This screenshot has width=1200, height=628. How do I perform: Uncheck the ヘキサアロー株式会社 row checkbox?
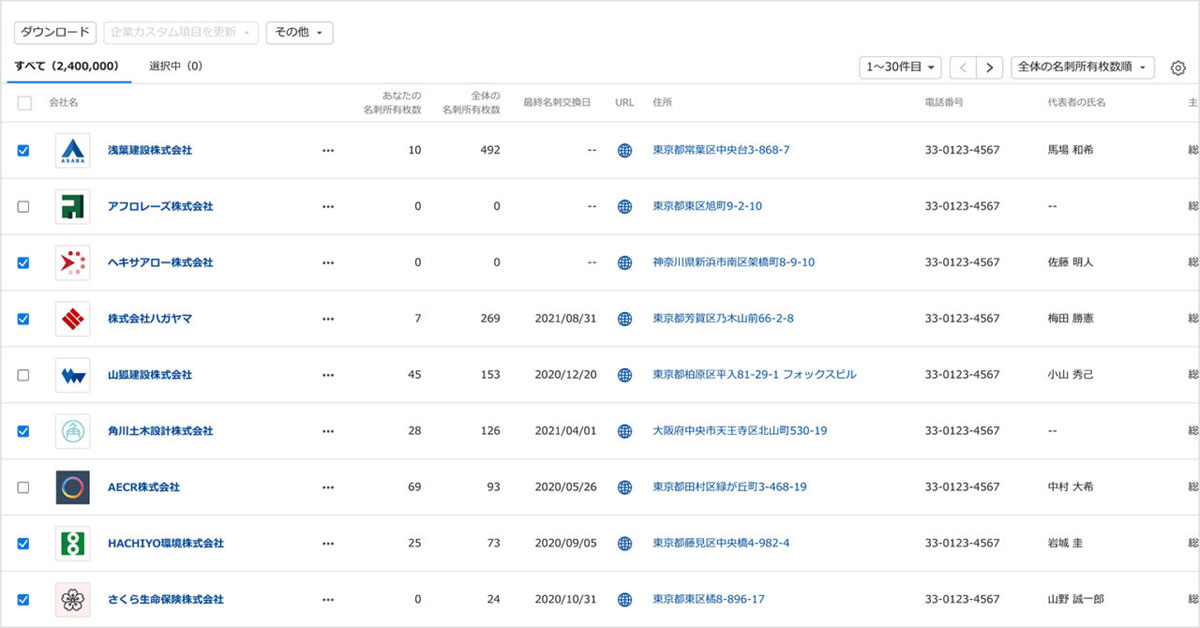coord(25,262)
